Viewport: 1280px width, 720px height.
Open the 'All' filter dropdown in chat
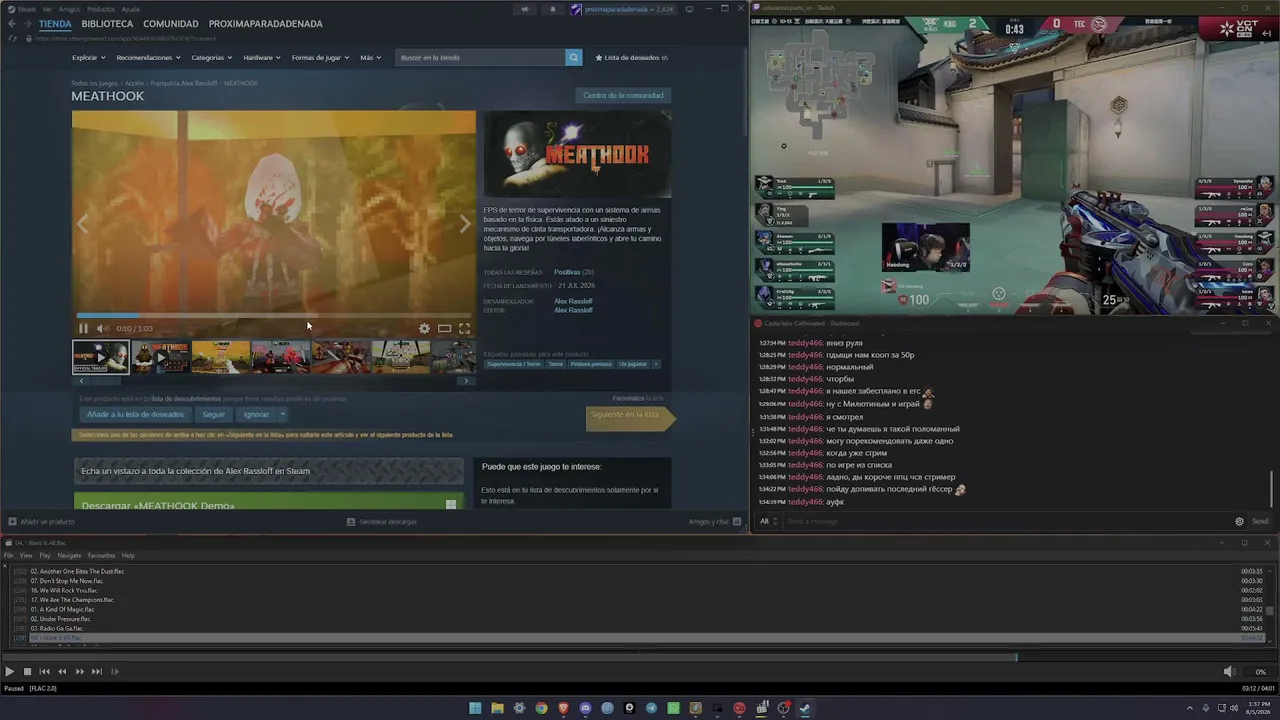point(768,521)
